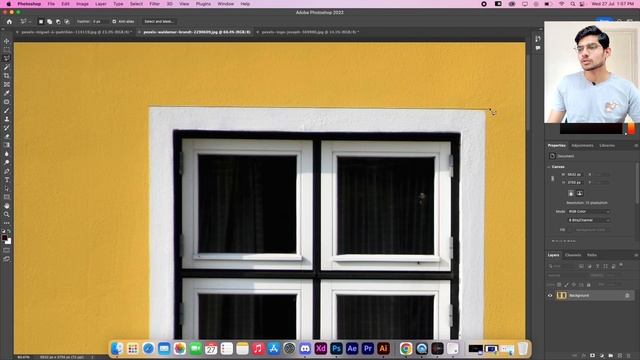640x360 pixels.
Task: Open the Edit Toolbar three-dots menu
Action: pos(7,223)
